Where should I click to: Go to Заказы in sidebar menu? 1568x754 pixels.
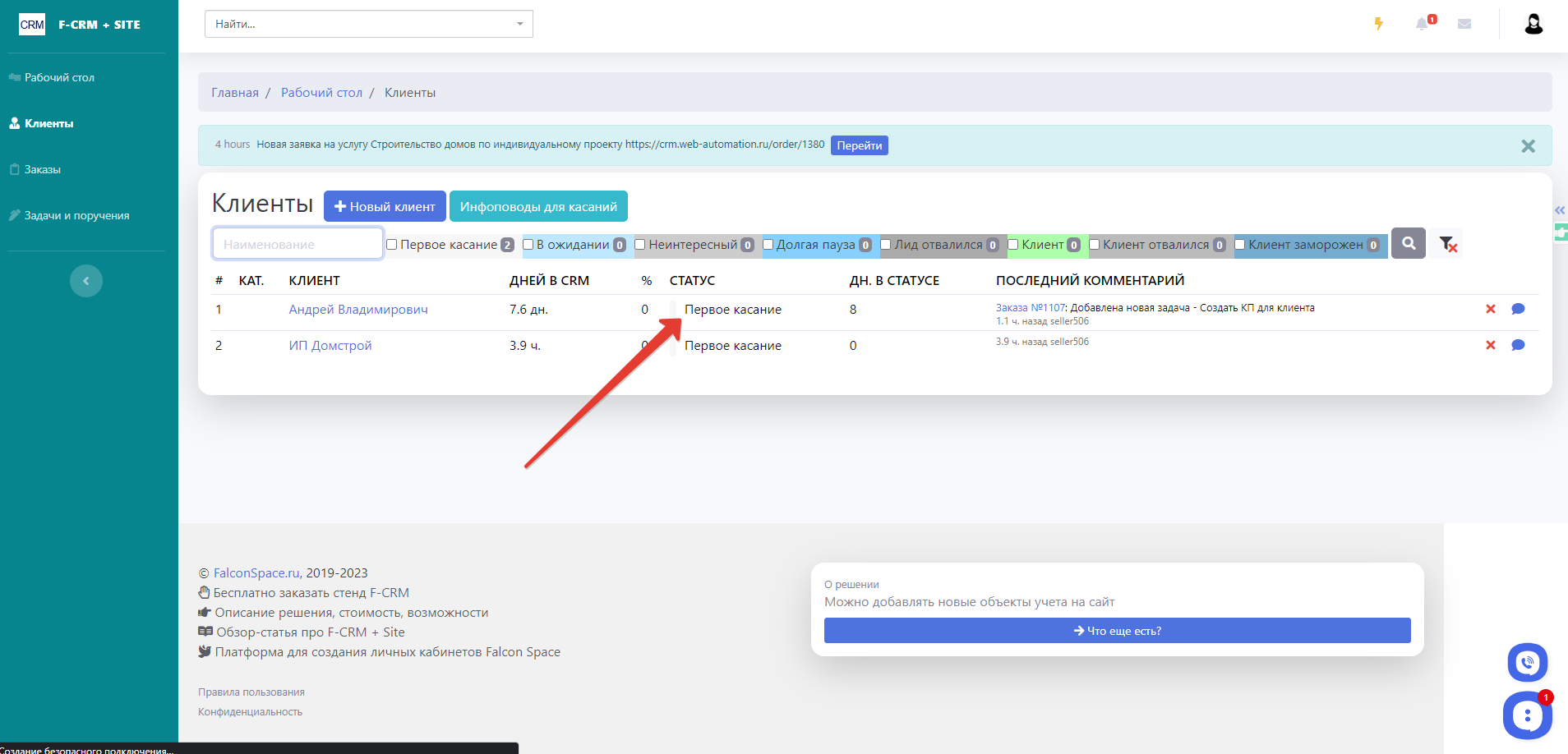tap(43, 169)
